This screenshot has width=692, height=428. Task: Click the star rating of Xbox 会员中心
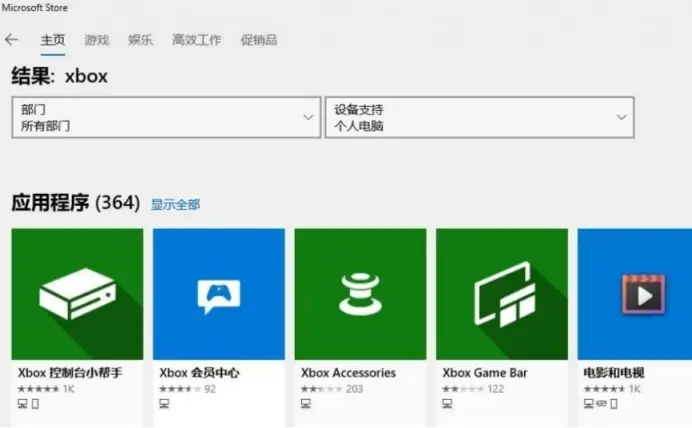pyautogui.click(x=180, y=389)
